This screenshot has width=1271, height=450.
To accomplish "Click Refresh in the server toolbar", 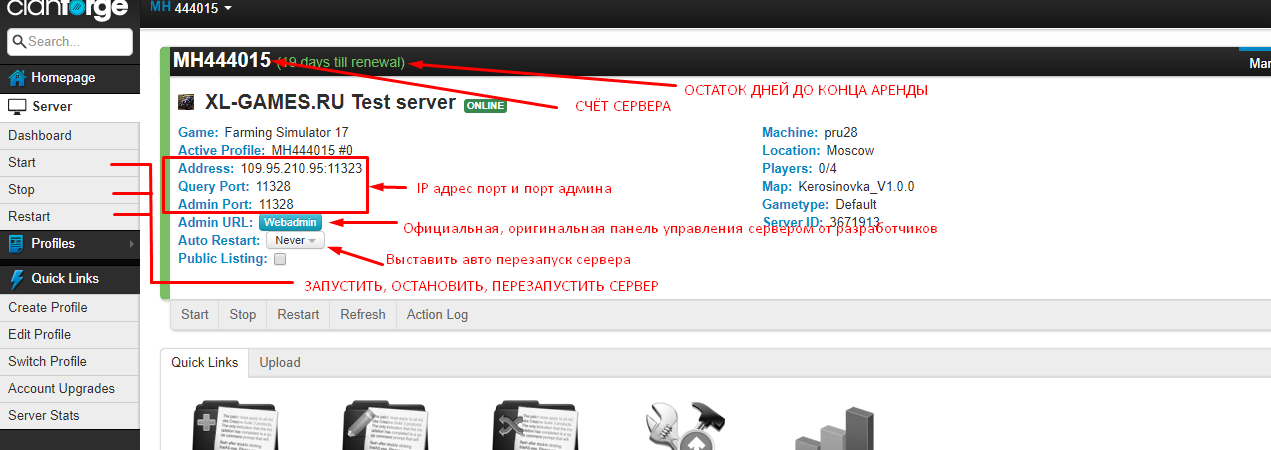I will click(x=362, y=314).
